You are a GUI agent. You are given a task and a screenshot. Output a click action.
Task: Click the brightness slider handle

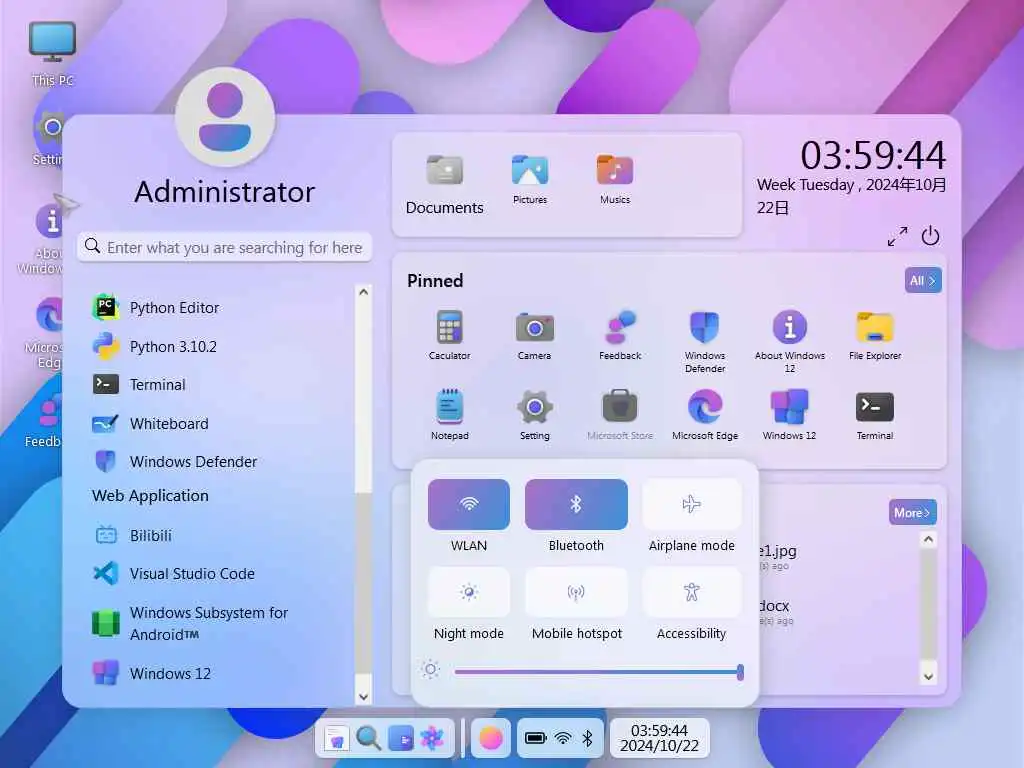tap(740, 672)
